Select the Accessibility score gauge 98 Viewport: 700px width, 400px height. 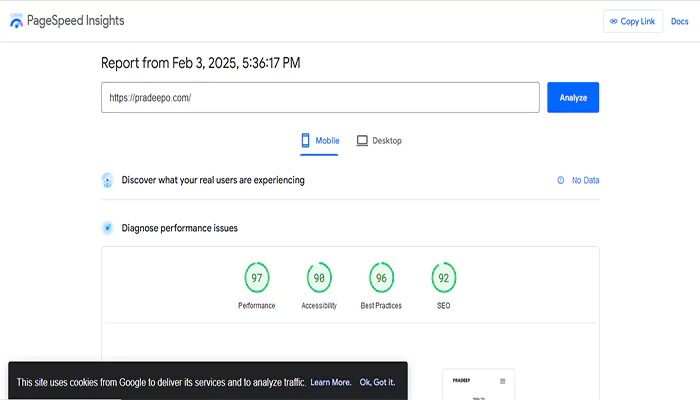click(x=319, y=278)
